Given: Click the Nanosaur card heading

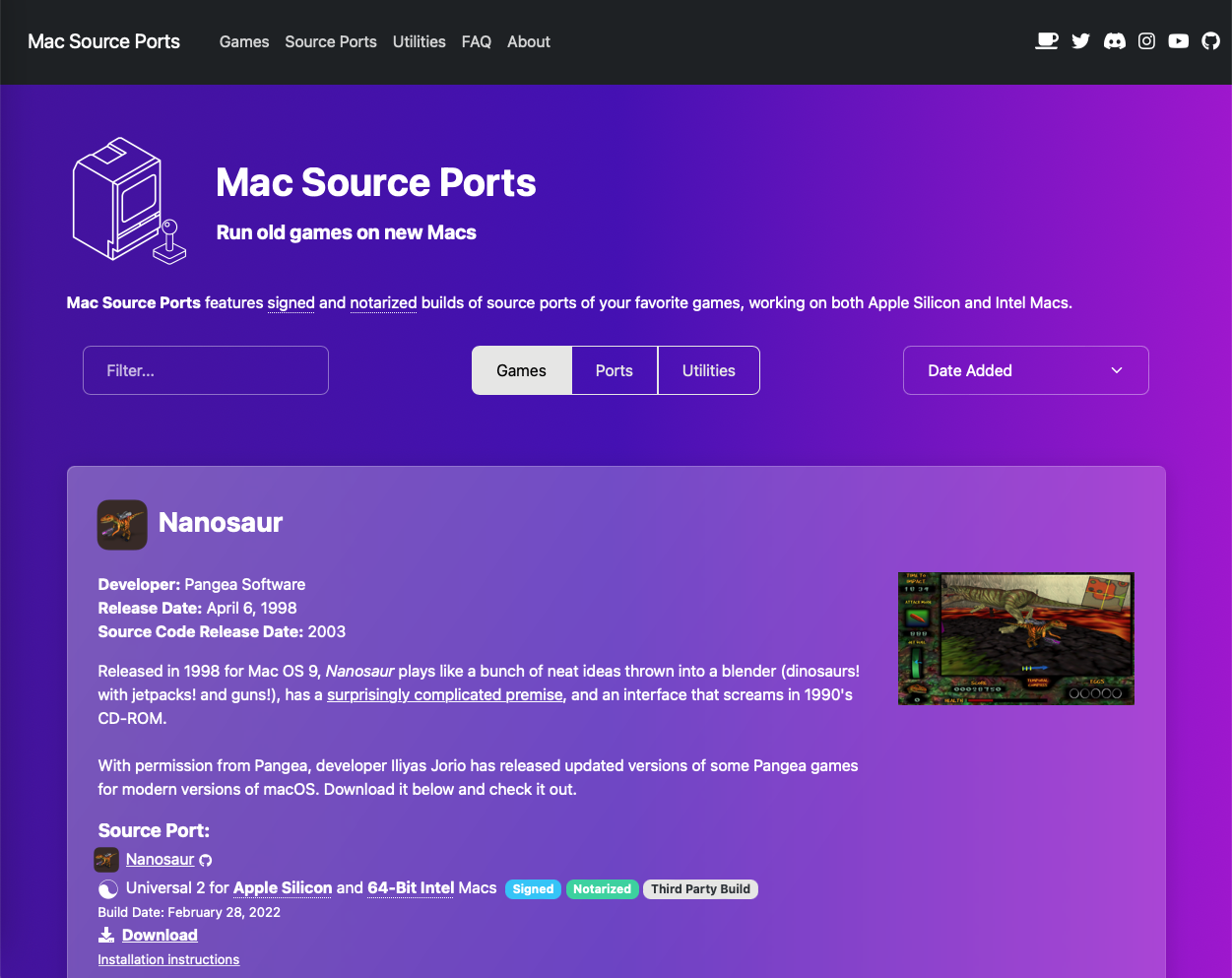Looking at the screenshot, I should coord(221,522).
